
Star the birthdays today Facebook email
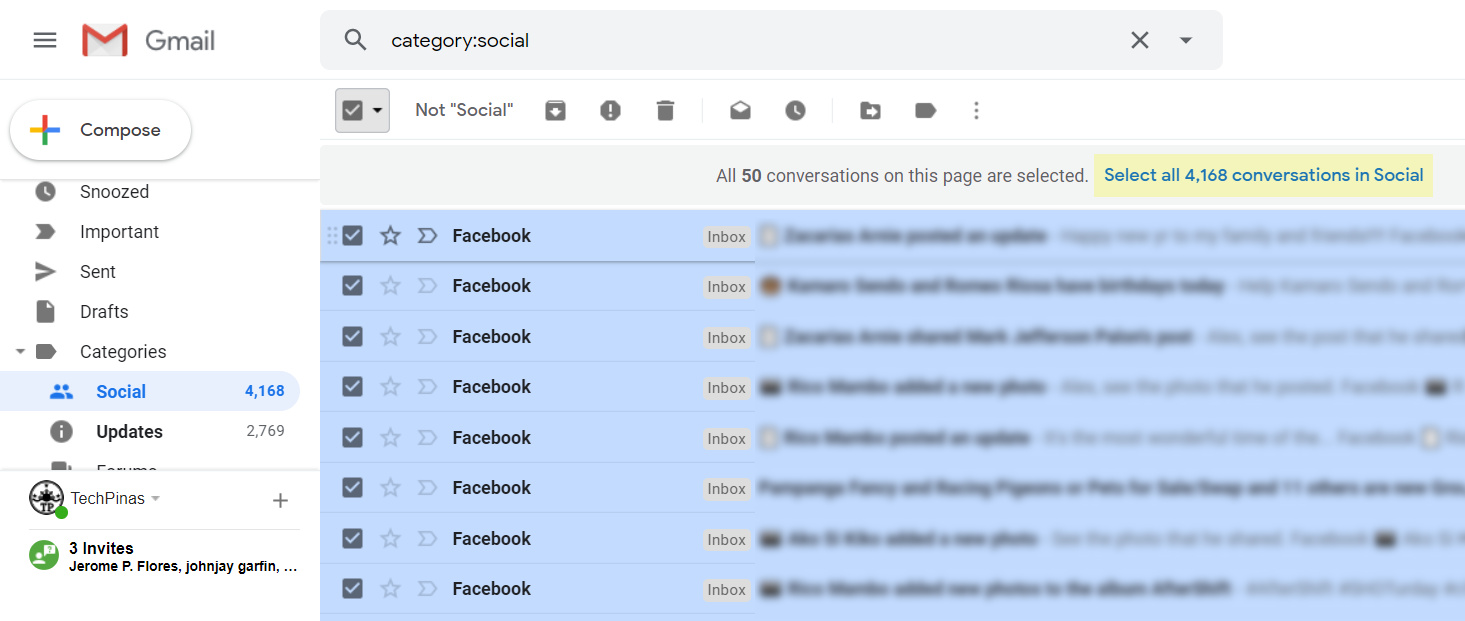tap(390, 286)
